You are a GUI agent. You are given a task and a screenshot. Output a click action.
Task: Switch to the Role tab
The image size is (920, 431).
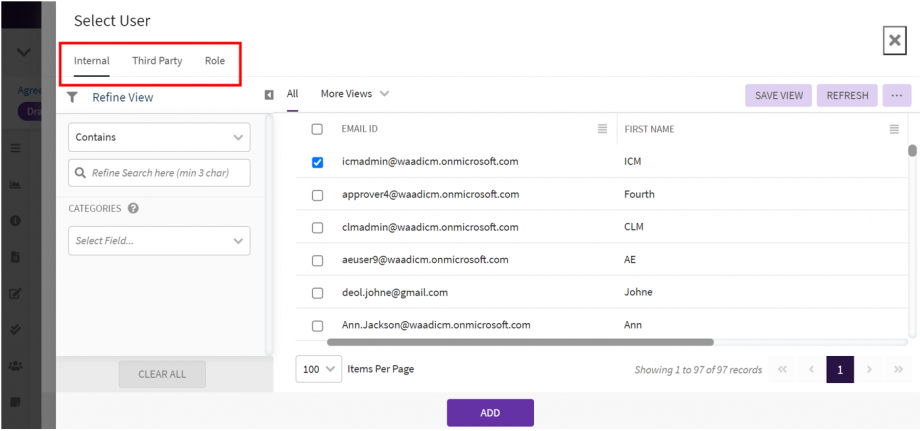(215, 61)
